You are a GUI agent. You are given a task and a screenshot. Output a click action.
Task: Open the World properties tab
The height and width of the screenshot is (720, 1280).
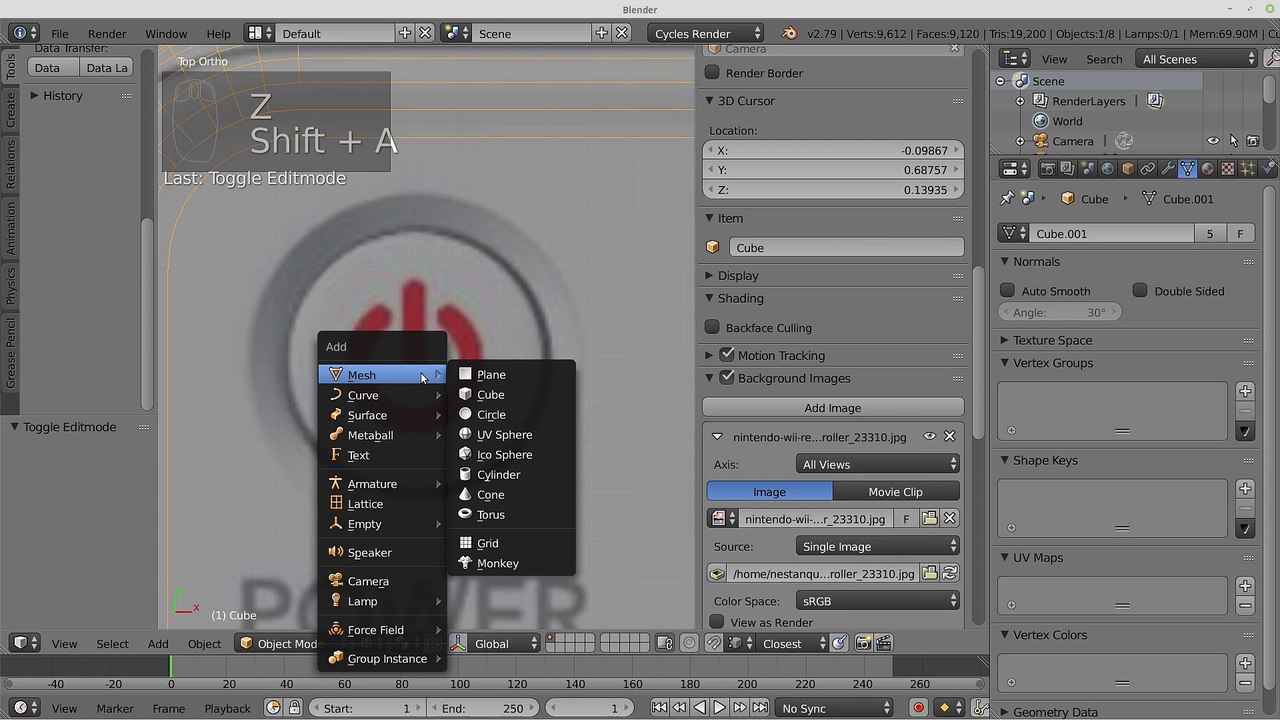pos(1107,169)
